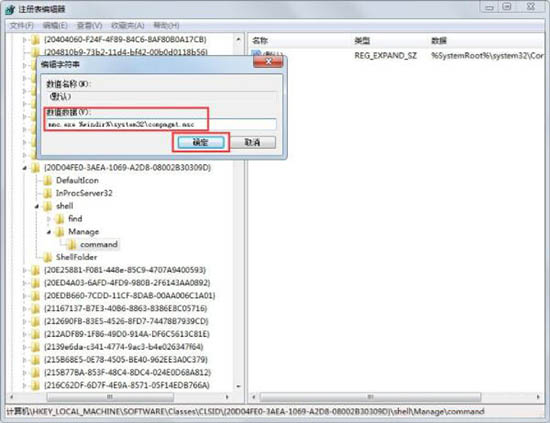
Task: Select the {212ADF89-1F86-49D0-914A-DF6C5613C81E} key
Action: click(127, 334)
